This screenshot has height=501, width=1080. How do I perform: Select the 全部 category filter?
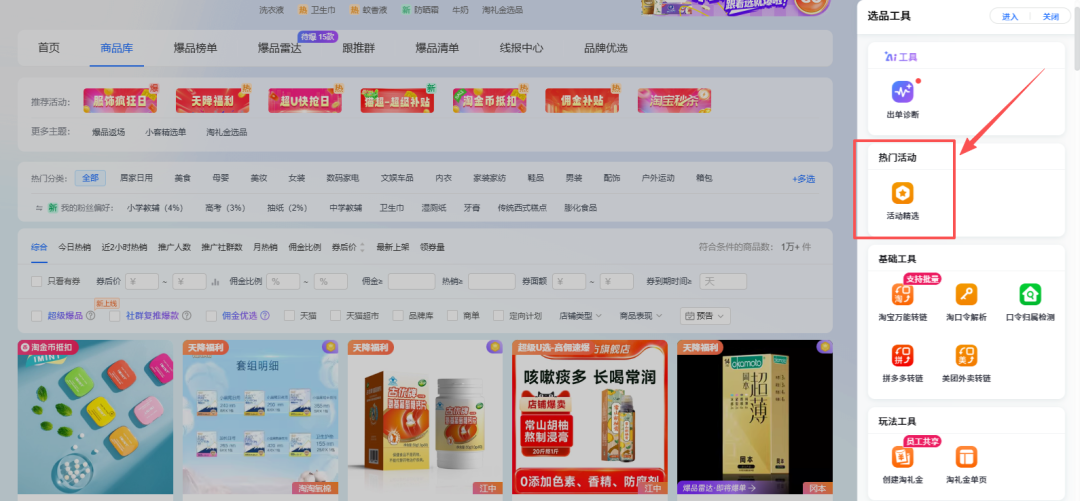pos(90,178)
